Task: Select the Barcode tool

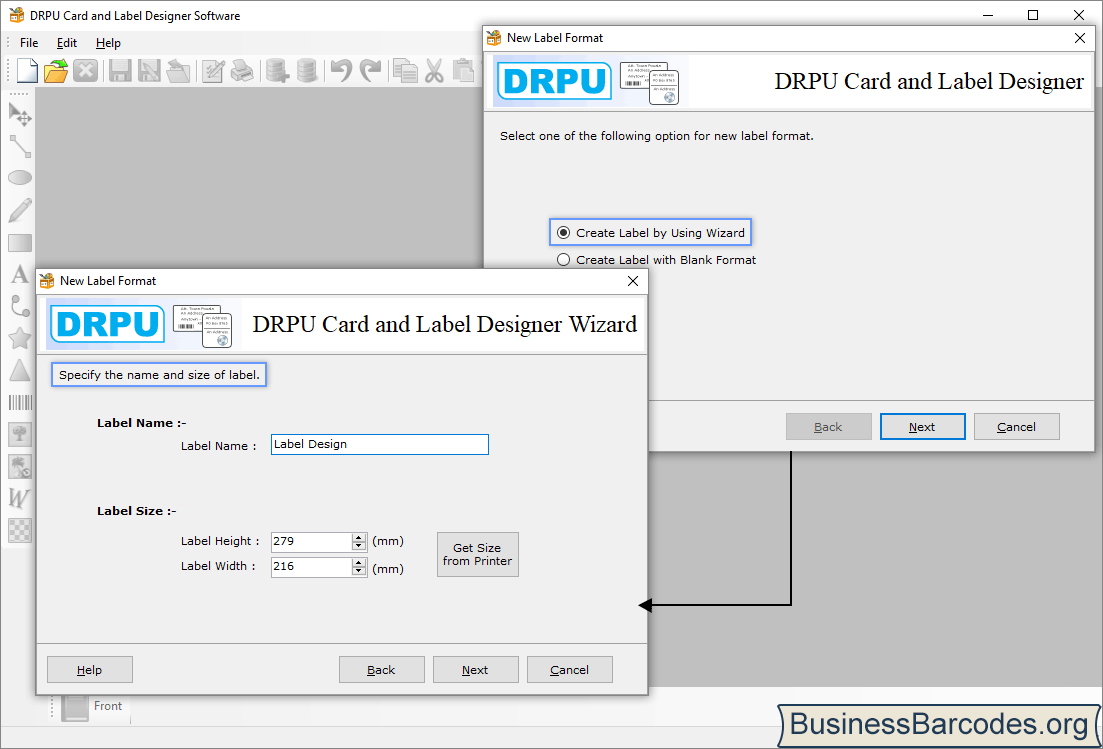Action: (20, 402)
